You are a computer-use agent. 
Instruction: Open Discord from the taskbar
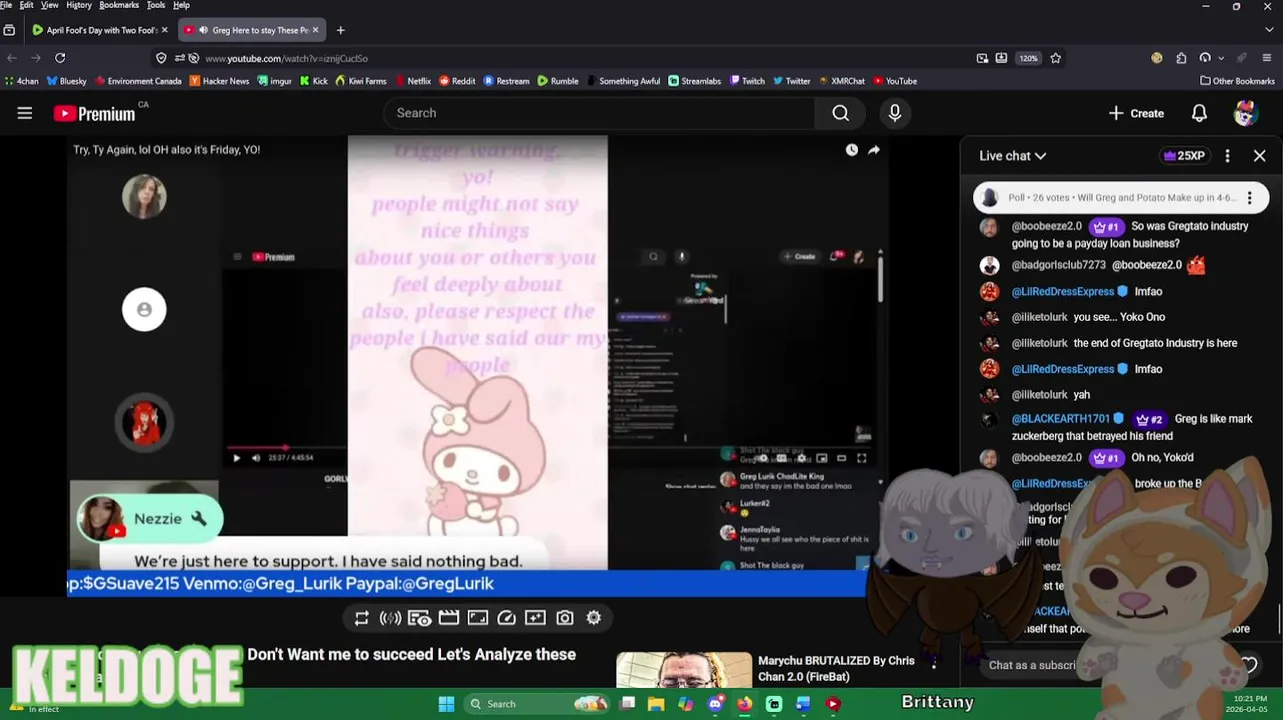(x=715, y=704)
